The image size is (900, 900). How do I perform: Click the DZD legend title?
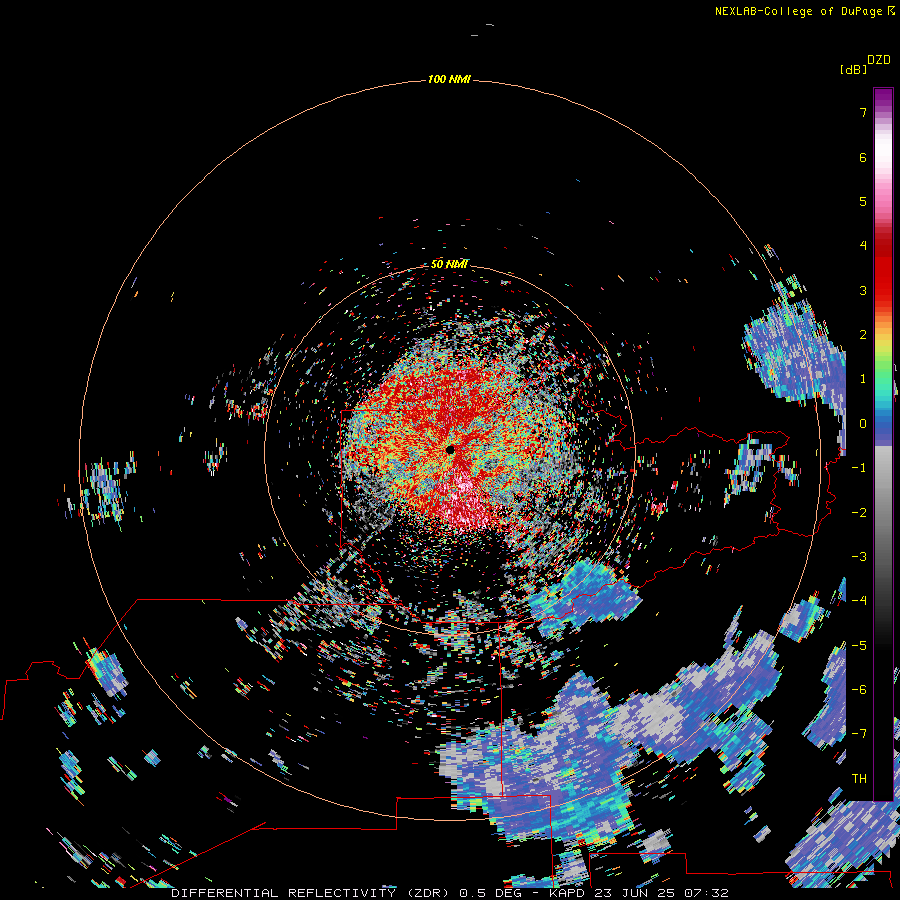coord(879,60)
